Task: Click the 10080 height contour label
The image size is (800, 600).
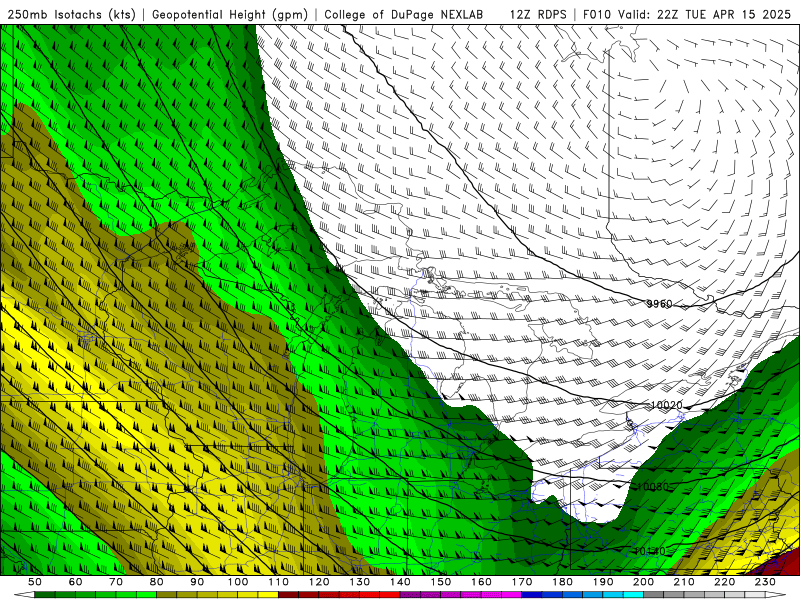Action: click(653, 487)
